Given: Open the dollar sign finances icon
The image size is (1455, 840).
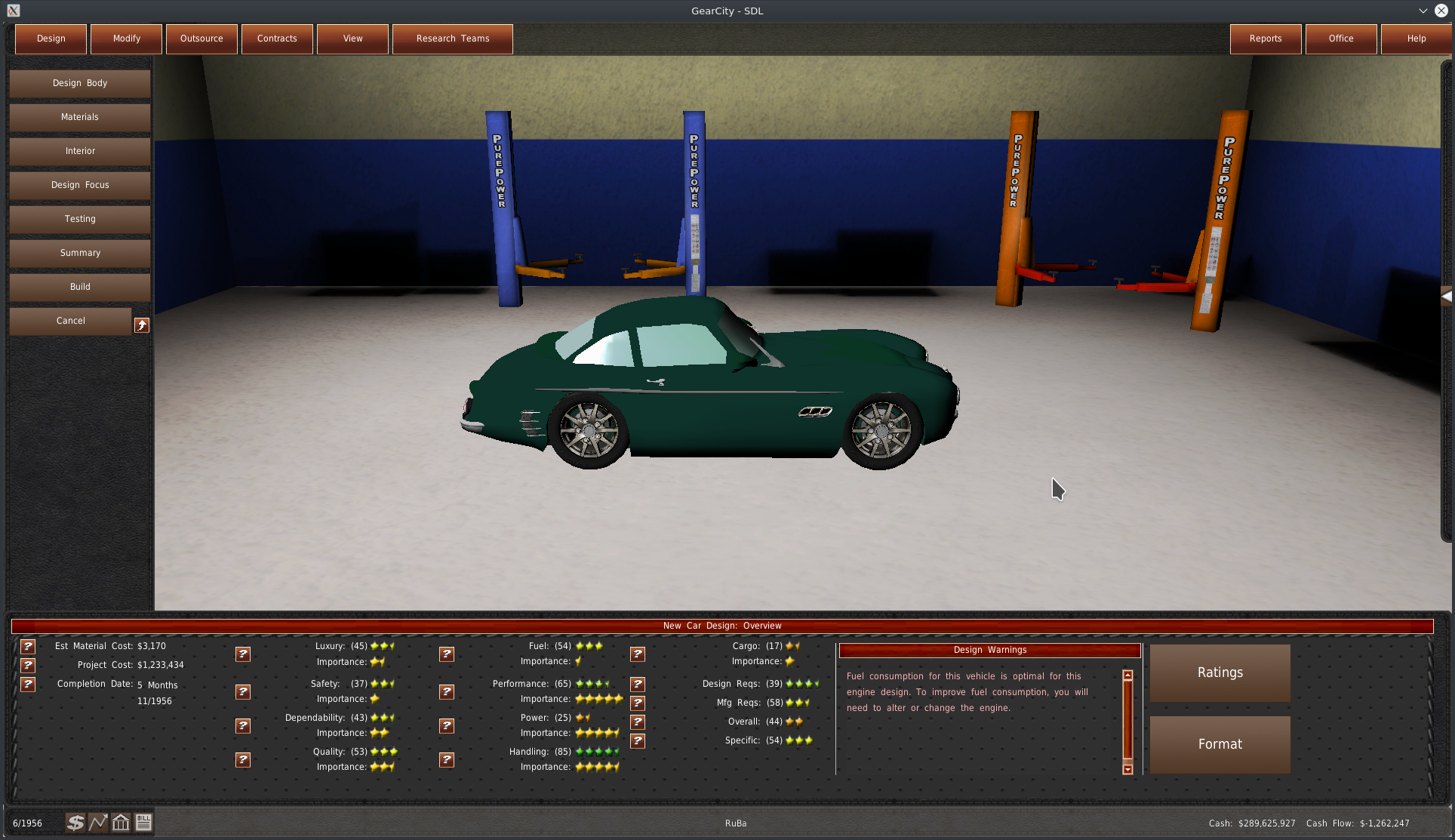Looking at the screenshot, I should (75, 823).
